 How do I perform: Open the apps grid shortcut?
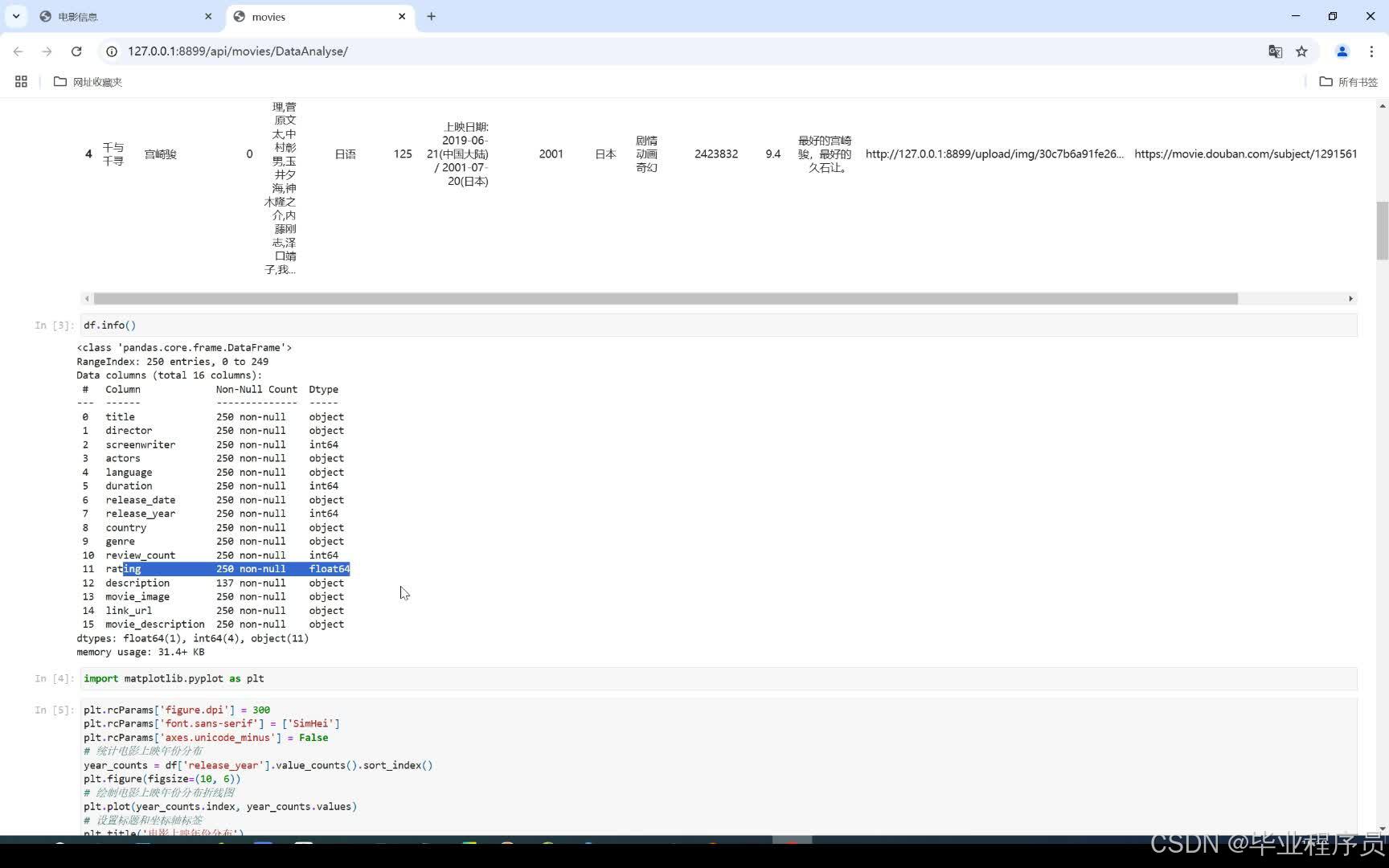21,81
